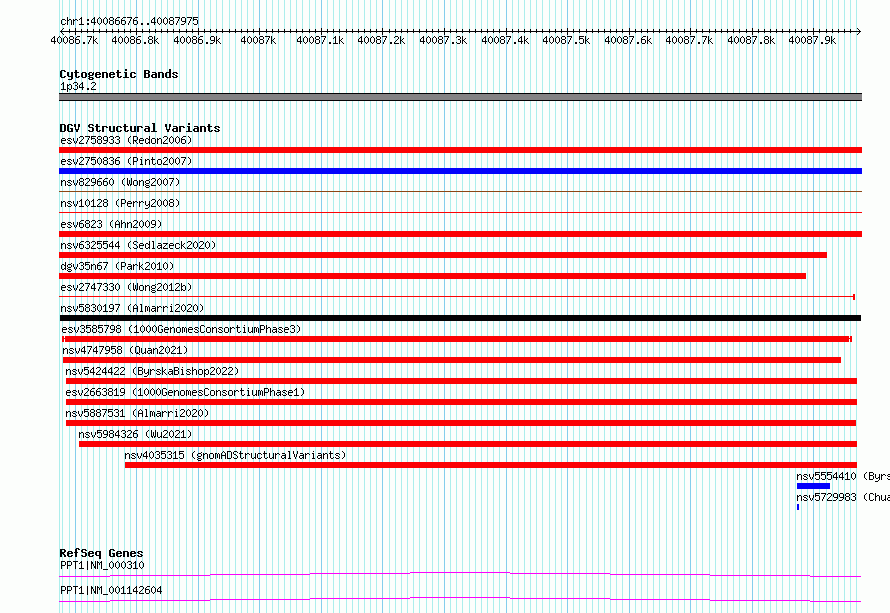Click the RefSeq Genes track title
The image size is (890, 613).
coord(101,553)
